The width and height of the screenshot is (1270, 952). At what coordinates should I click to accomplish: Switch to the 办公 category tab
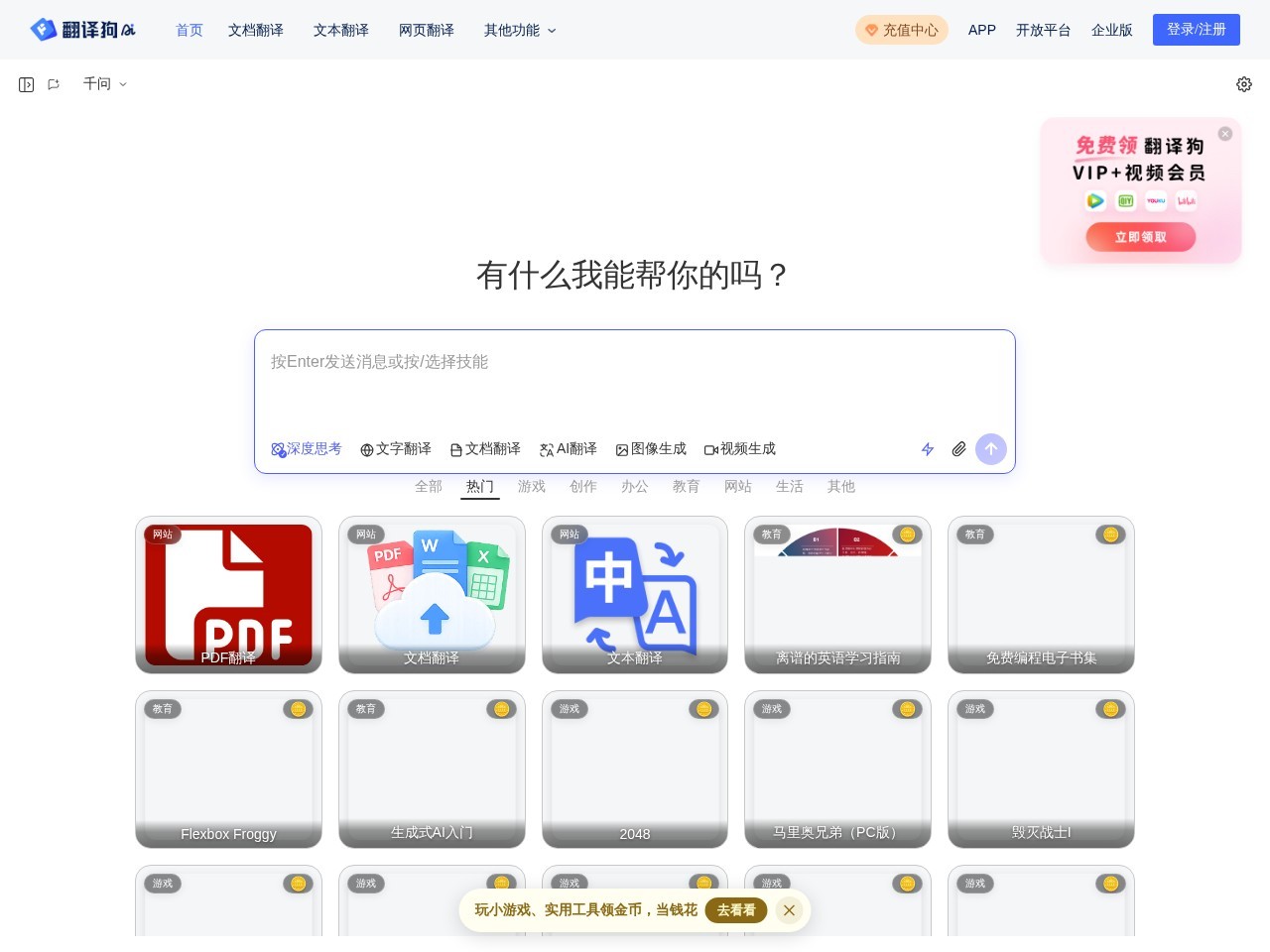tap(635, 486)
